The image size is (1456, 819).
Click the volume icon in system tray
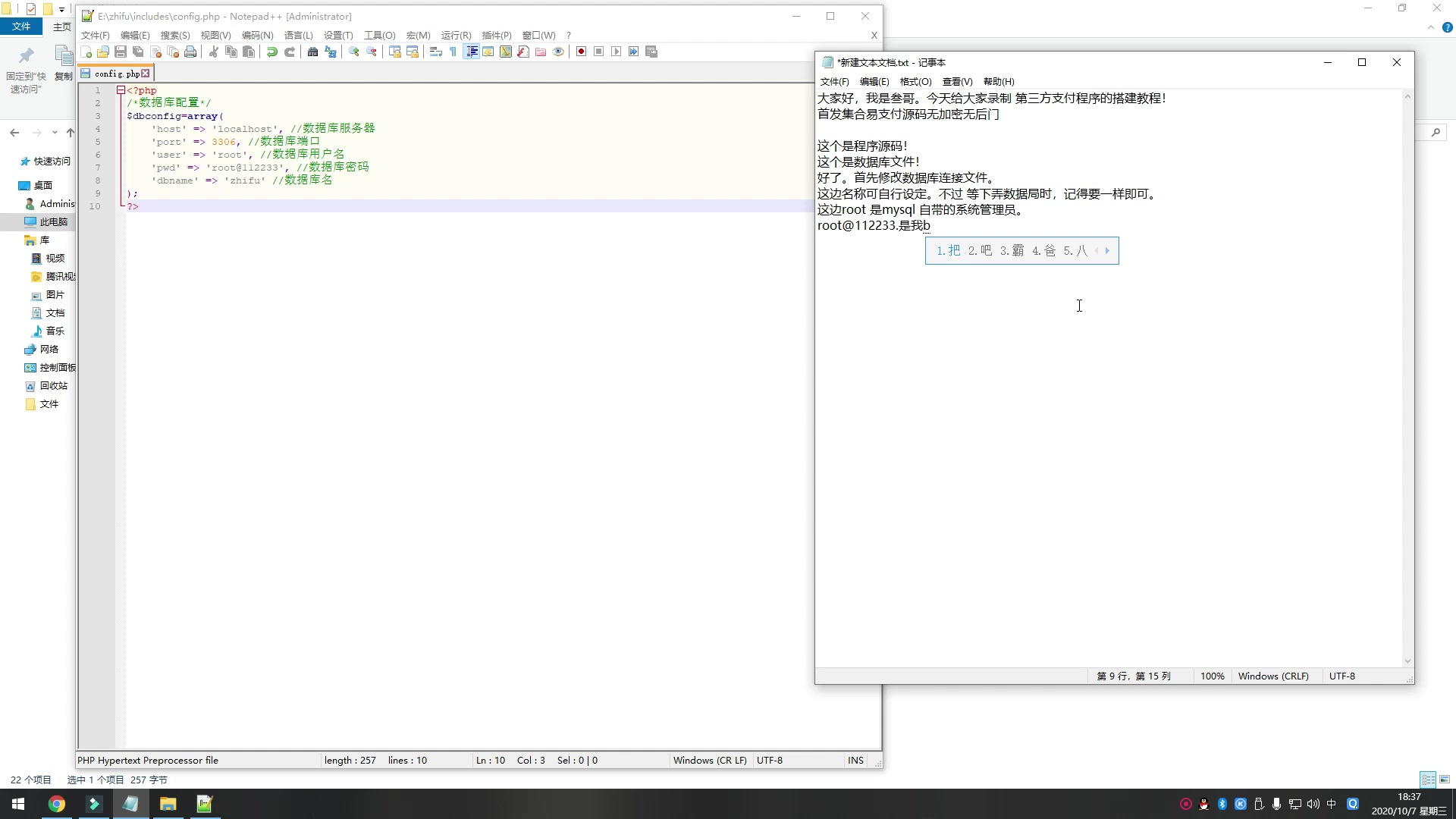pos(1313,804)
